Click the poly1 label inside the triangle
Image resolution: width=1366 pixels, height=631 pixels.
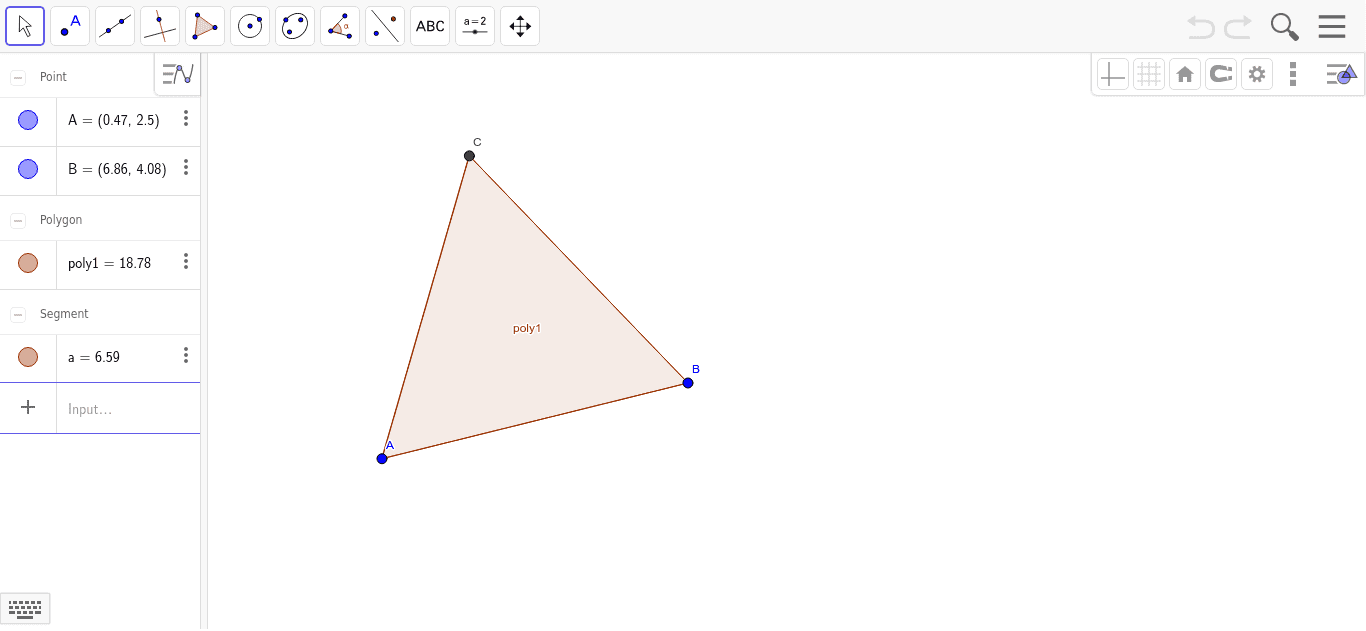click(x=527, y=328)
